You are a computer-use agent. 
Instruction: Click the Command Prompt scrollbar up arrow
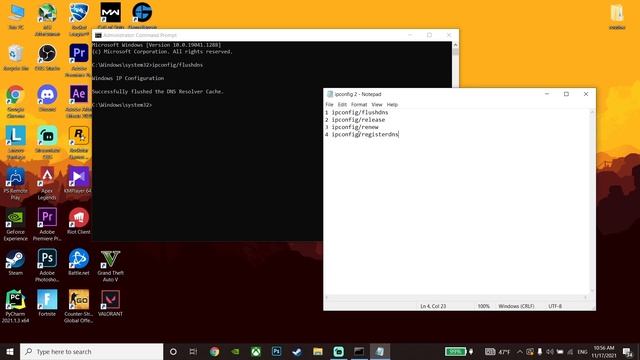coord(456,44)
